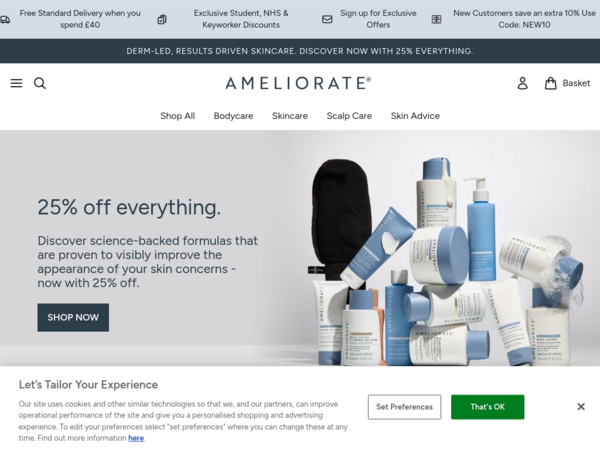
Task: Open the Bodycare menu
Action: 233,116
